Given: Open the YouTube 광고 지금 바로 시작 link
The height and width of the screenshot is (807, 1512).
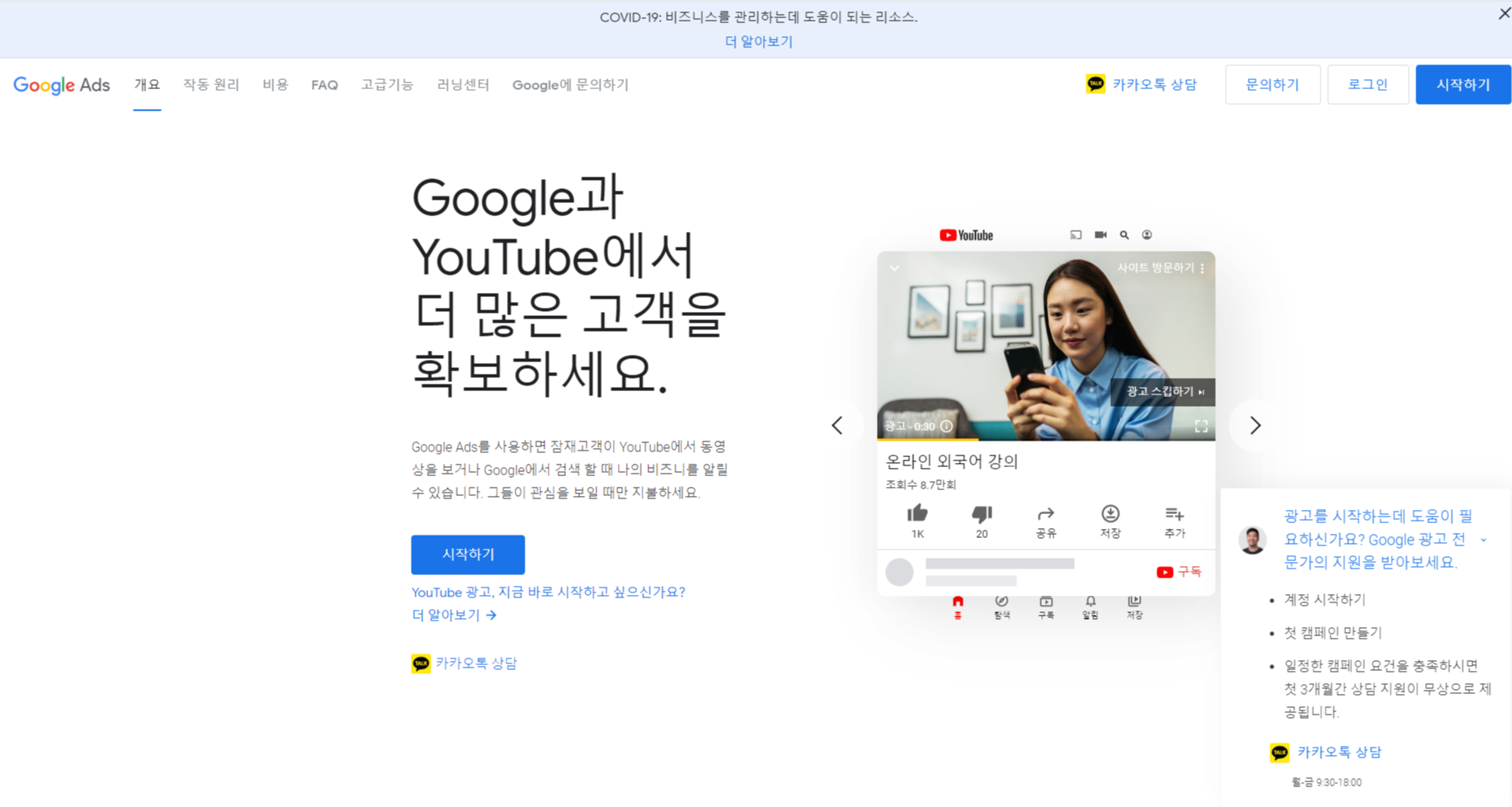Looking at the screenshot, I should point(549,592).
